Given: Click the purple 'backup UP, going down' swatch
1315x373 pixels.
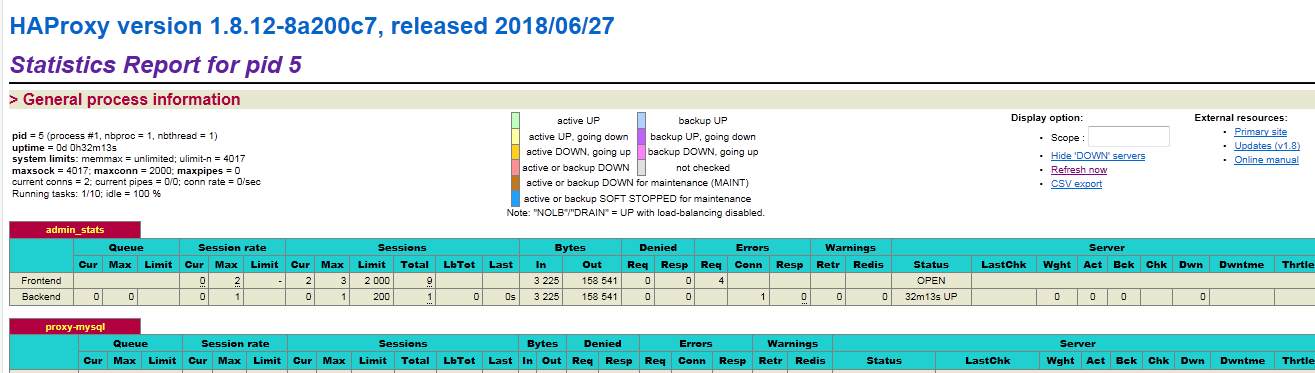Looking at the screenshot, I should tap(642, 136).
